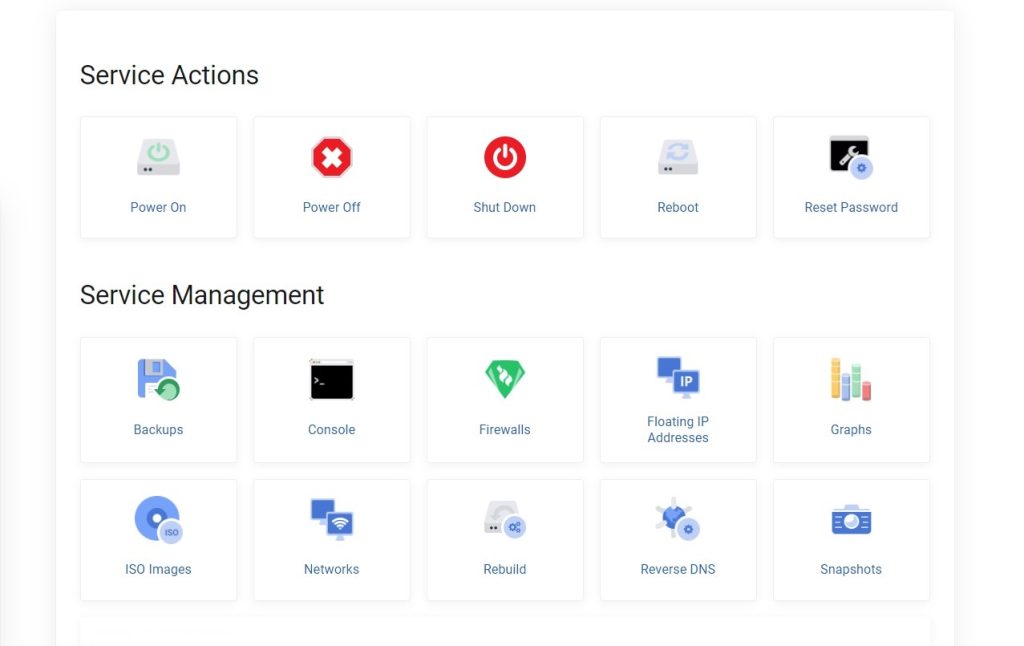This screenshot has height=646, width=1024.
Task: Click the 'Shut Down' text label
Action: [x=504, y=207]
